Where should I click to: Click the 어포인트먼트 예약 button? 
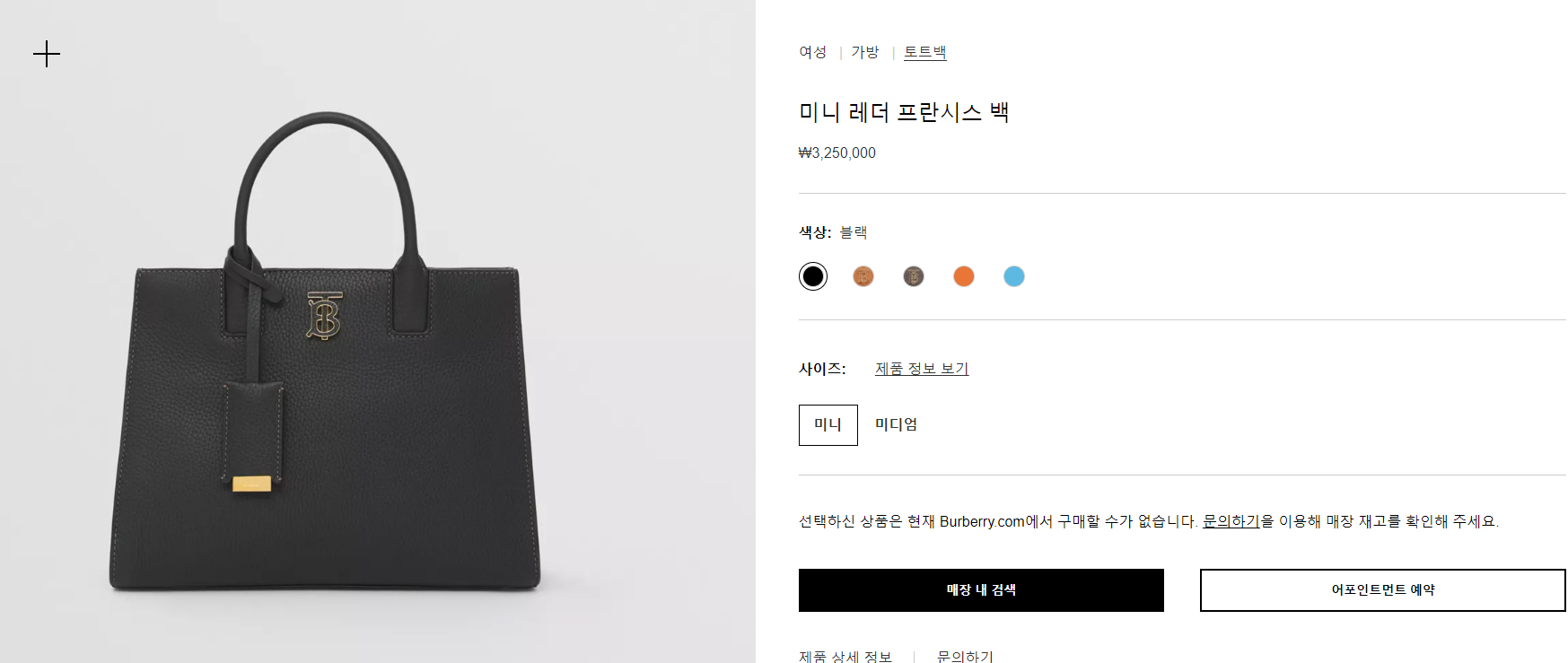(1383, 590)
